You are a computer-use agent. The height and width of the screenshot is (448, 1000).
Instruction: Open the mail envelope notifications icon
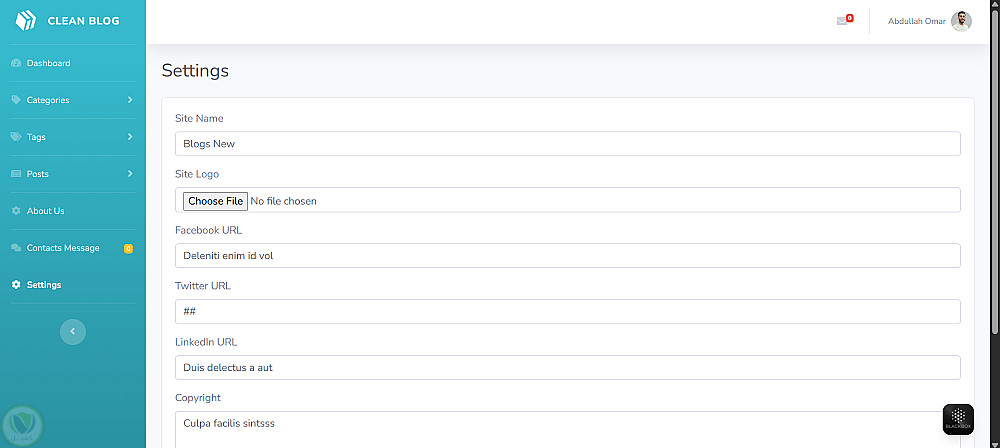[842, 21]
